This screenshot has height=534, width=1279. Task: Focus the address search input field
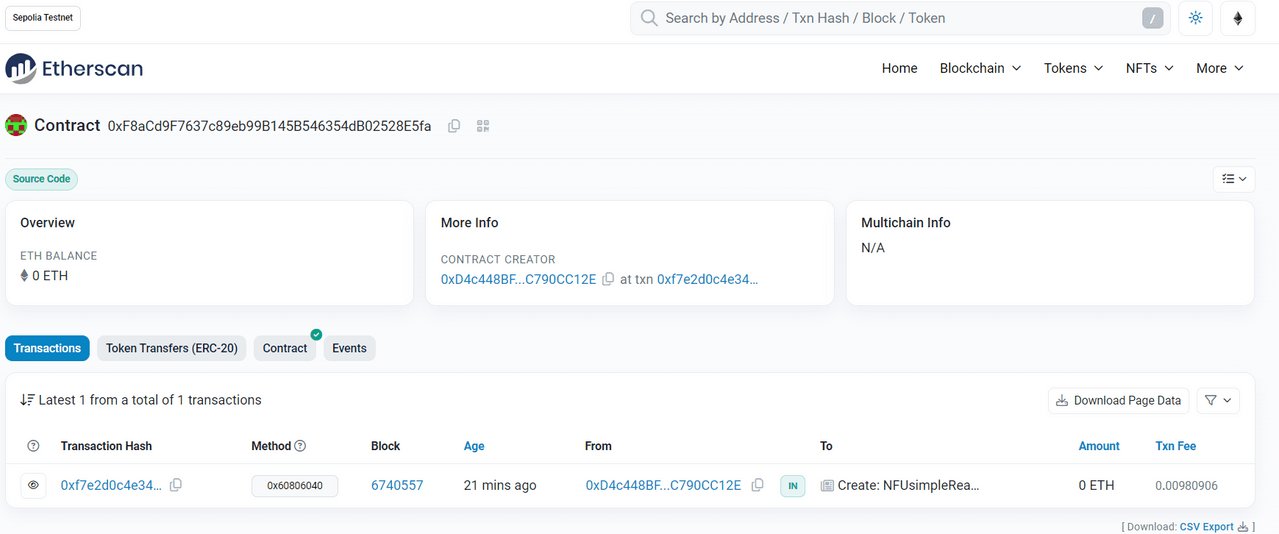tap(898, 18)
